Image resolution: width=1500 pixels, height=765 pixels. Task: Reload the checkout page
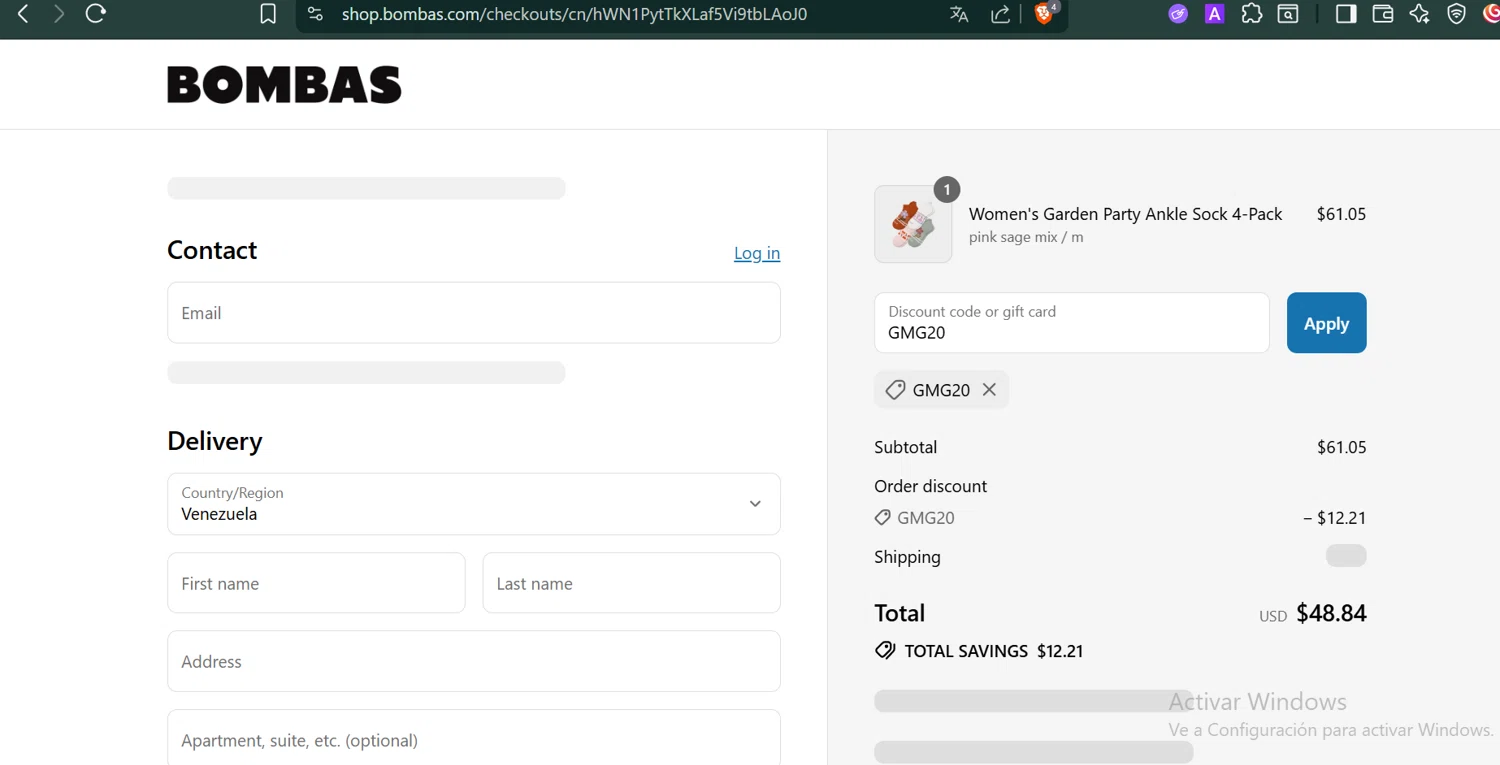(95, 14)
